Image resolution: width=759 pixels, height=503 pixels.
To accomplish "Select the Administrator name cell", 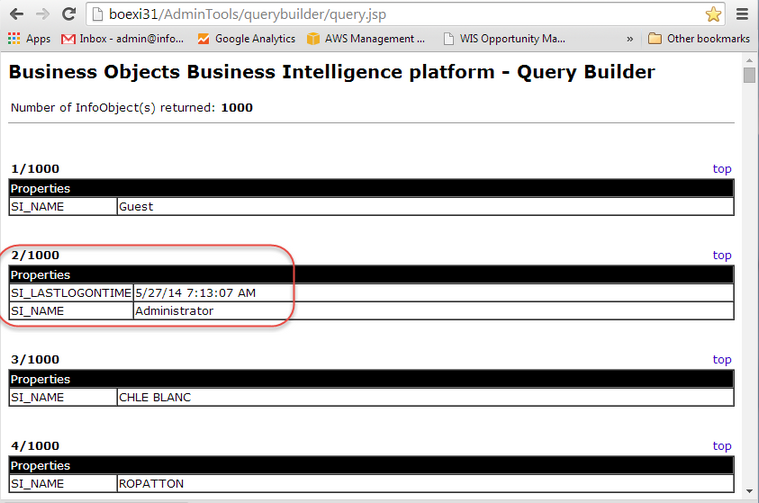I will (433, 311).
